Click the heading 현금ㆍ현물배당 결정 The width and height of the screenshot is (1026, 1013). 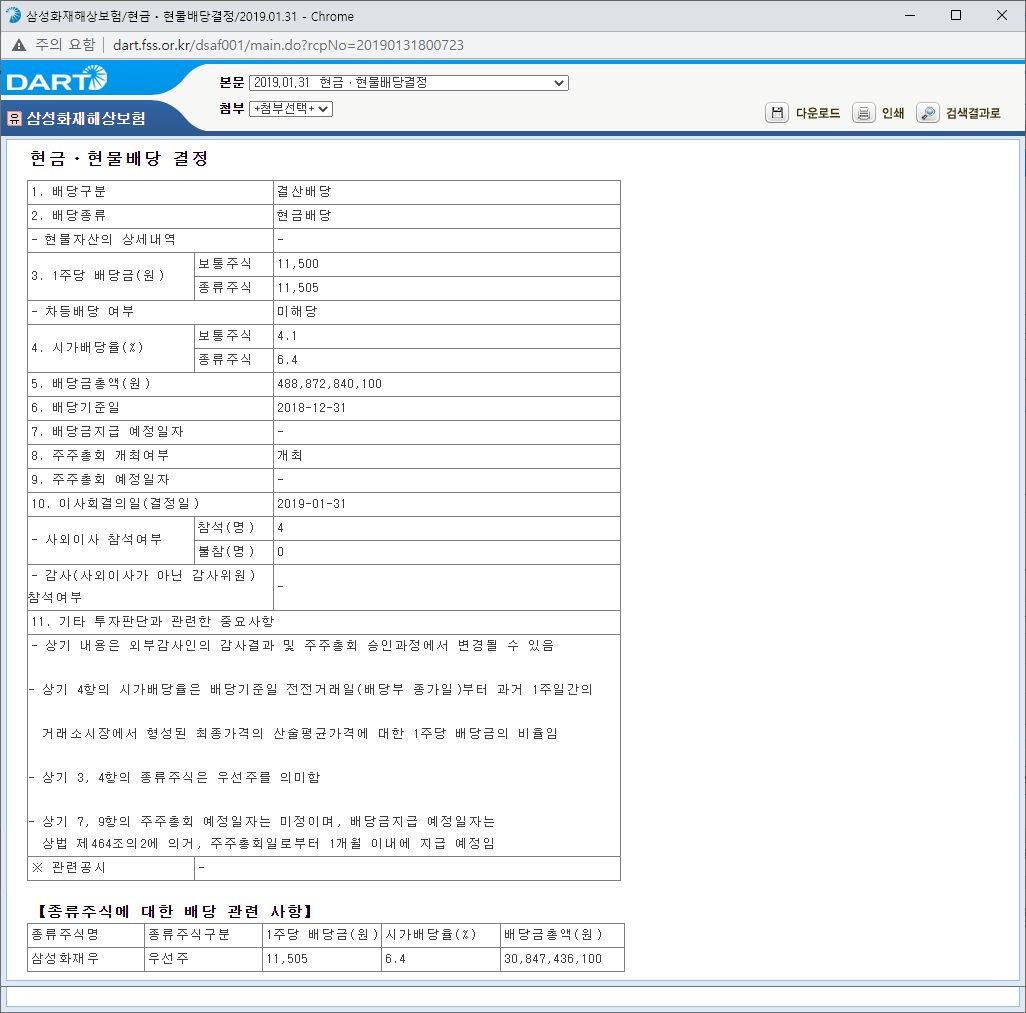119,158
